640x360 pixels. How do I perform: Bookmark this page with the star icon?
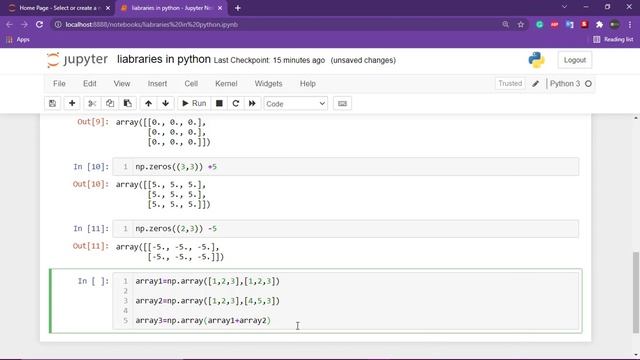[x=521, y=24]
